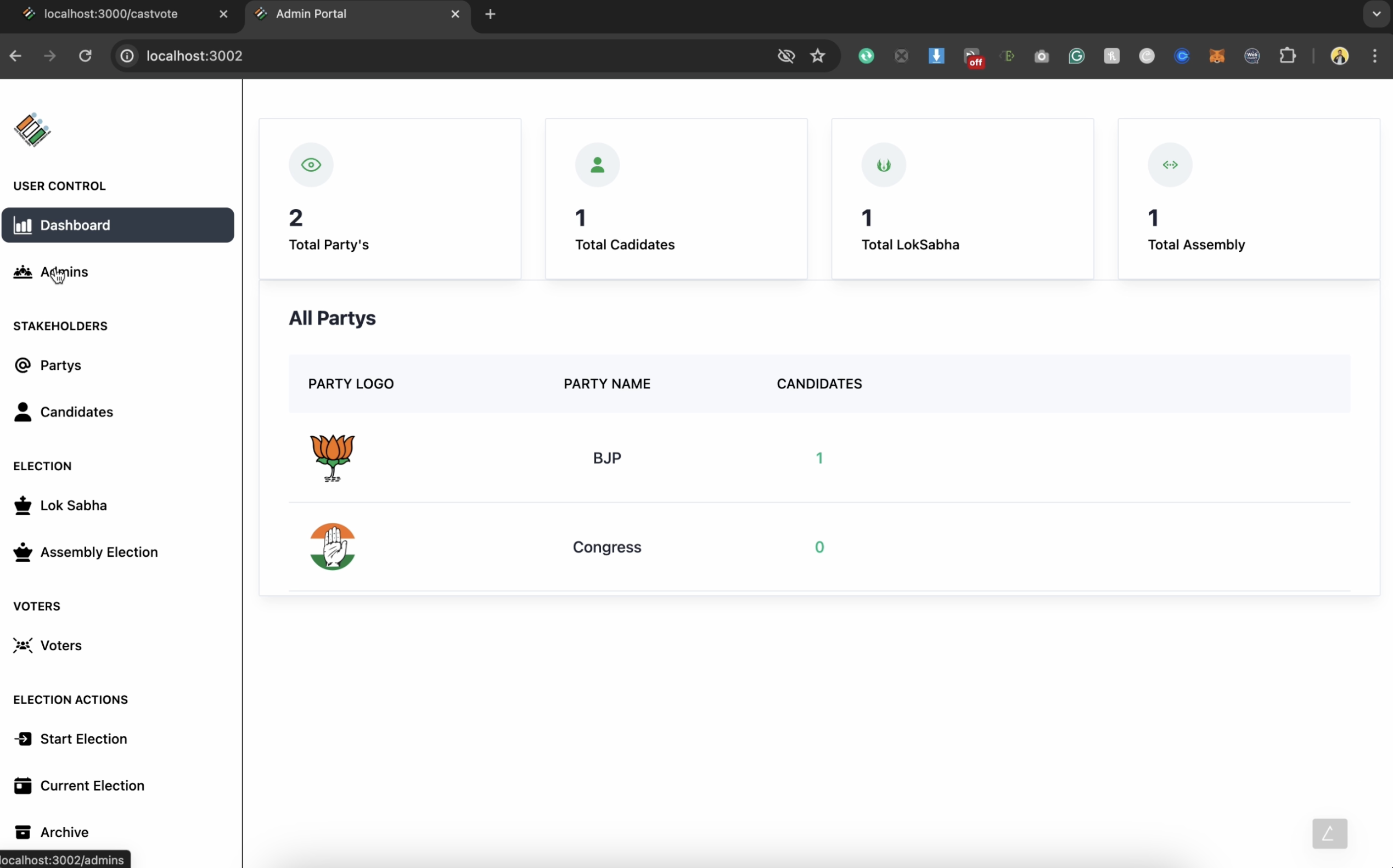Viewport: 1393px width, 868px height.
Task: Click Congress's candidate count 0
Action: pyautogui.click(x=819, y=547)
